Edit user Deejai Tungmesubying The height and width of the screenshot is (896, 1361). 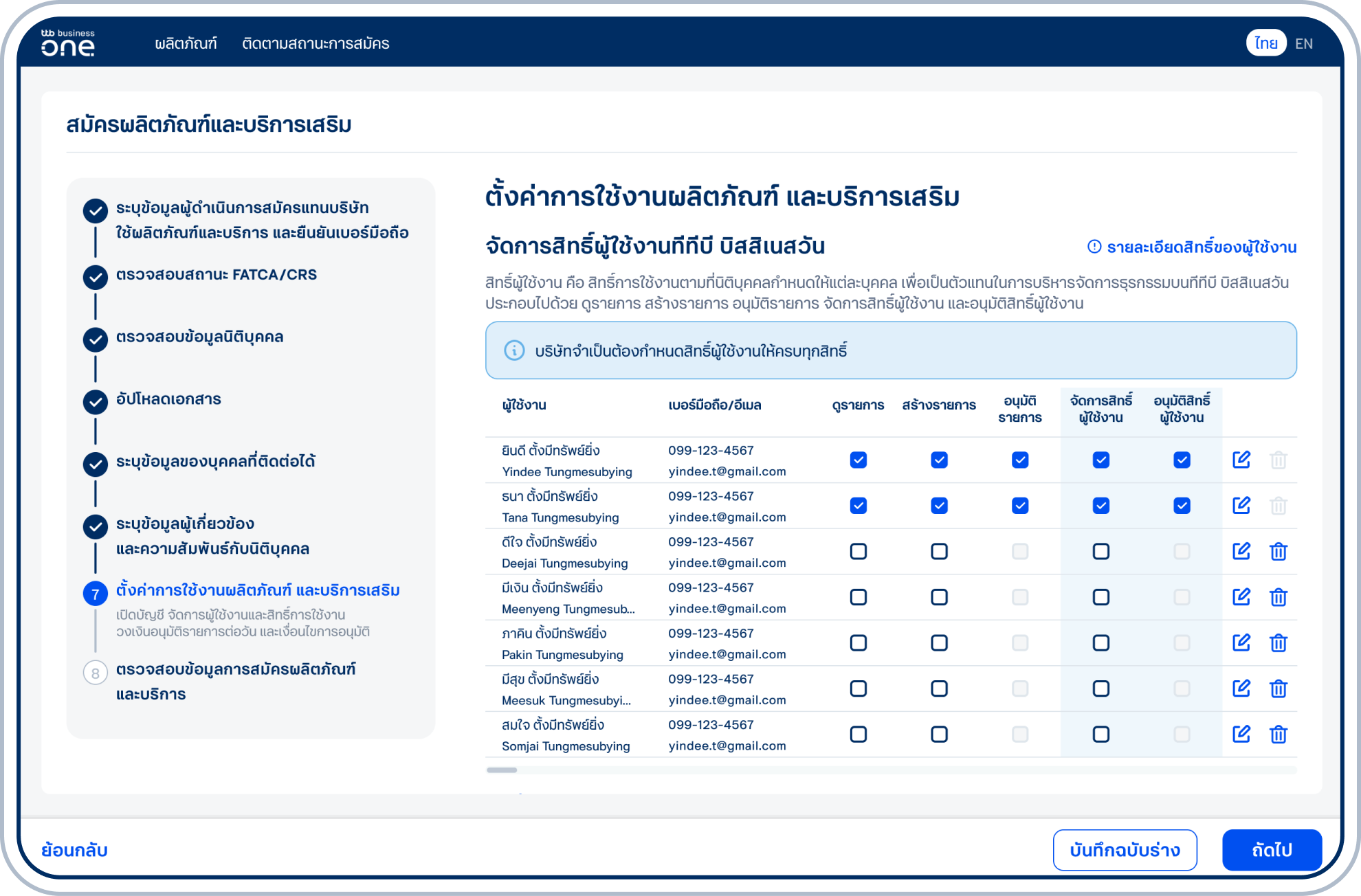pyautogui.click(x=1241, y=551)
